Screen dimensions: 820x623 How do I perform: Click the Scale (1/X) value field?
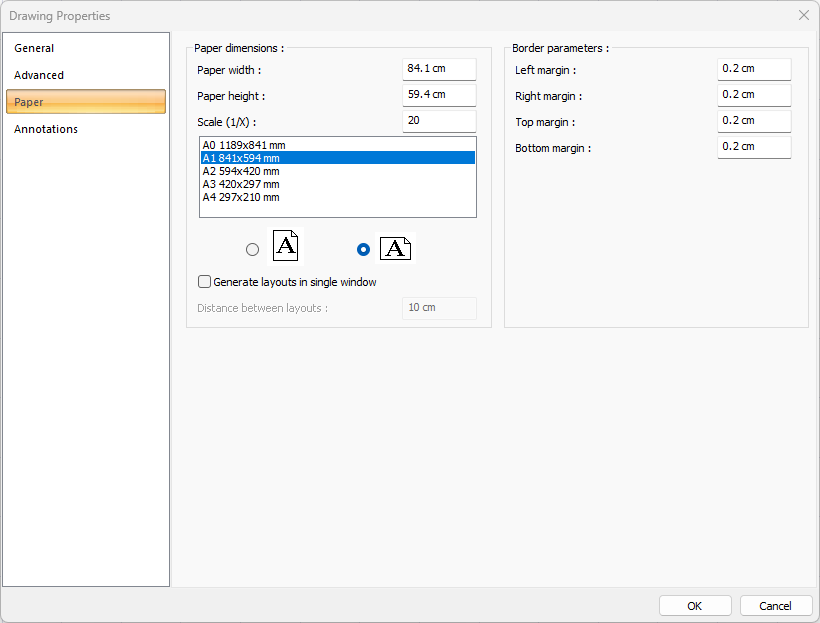coord(439,121)
